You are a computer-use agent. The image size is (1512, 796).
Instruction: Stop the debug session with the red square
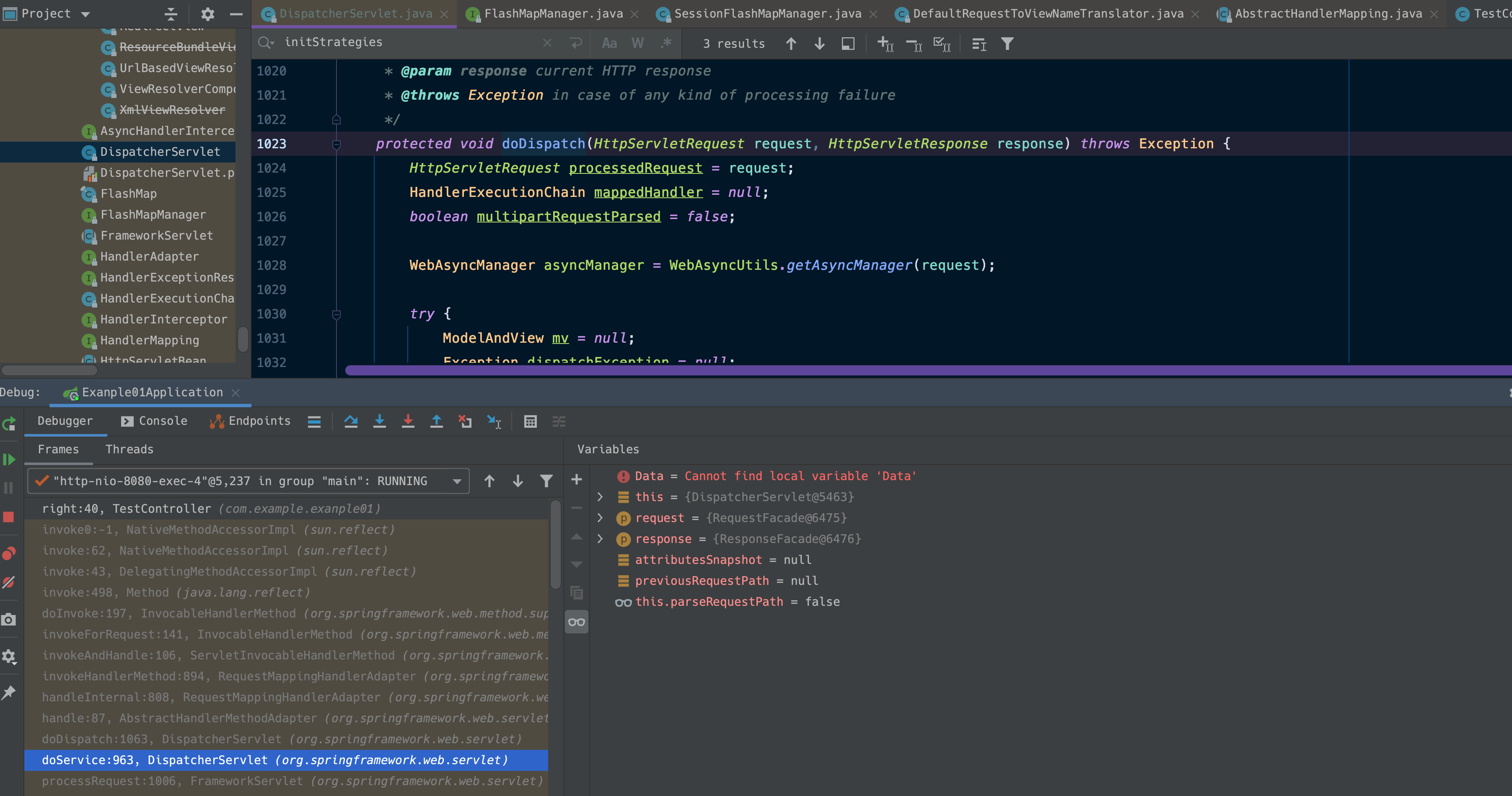point(9,517)
